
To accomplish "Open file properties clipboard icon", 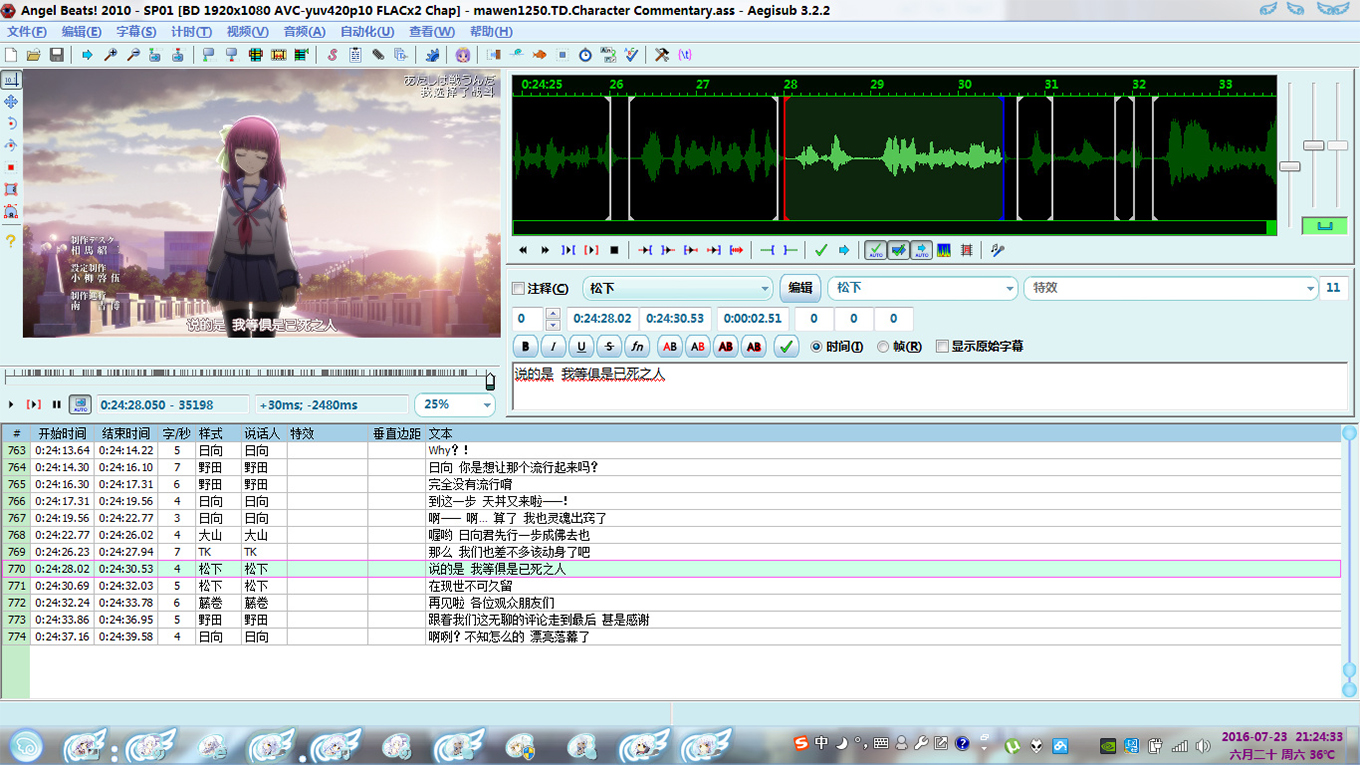I will (x=355, y=55).
